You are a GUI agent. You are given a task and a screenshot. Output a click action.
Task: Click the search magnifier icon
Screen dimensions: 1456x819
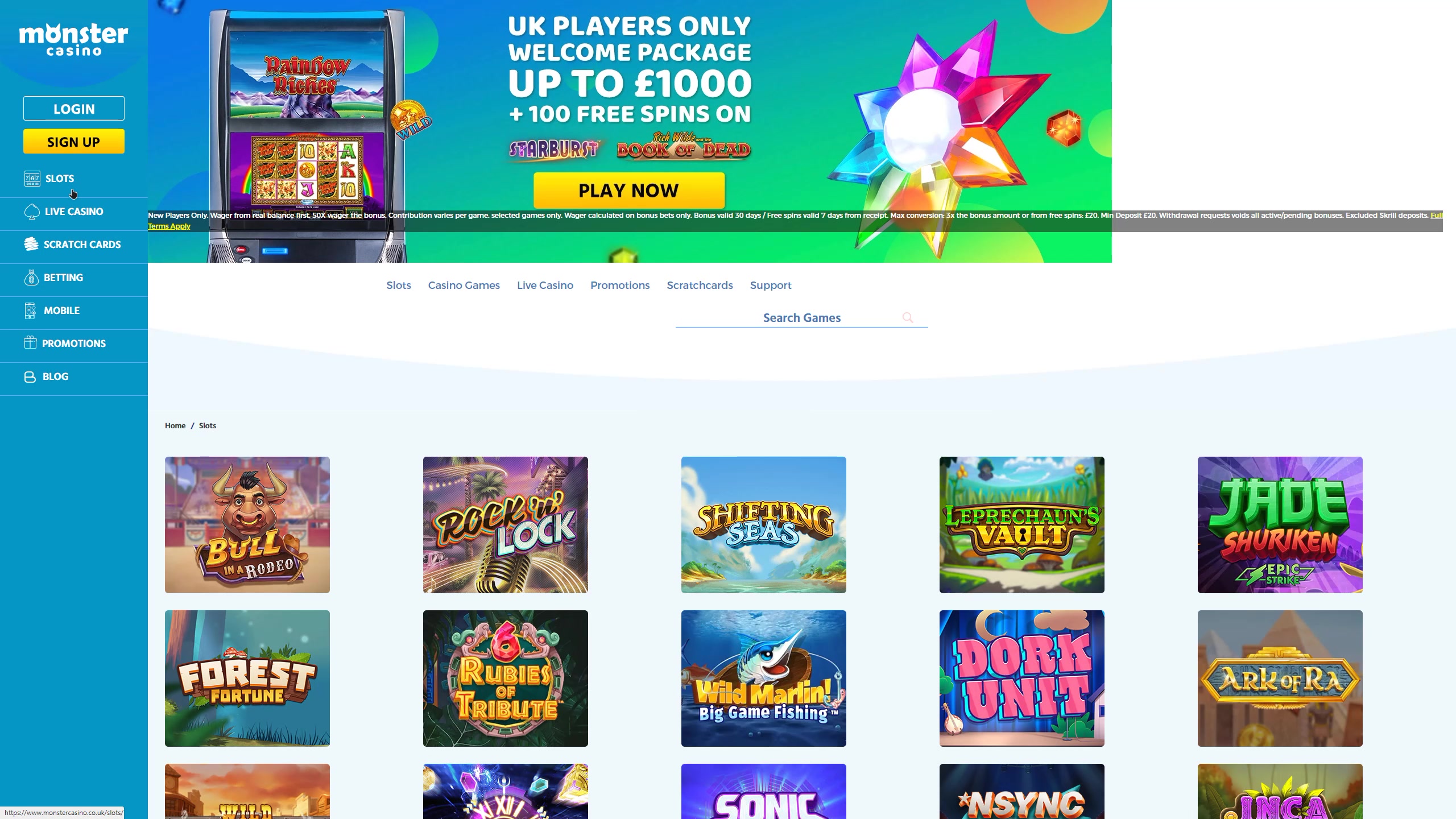pyautogui.click(x=908, y=317)
